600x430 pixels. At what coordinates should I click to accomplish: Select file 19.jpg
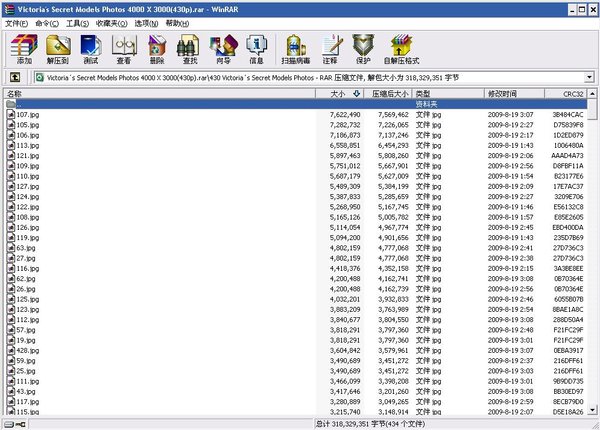coord(26,340)
